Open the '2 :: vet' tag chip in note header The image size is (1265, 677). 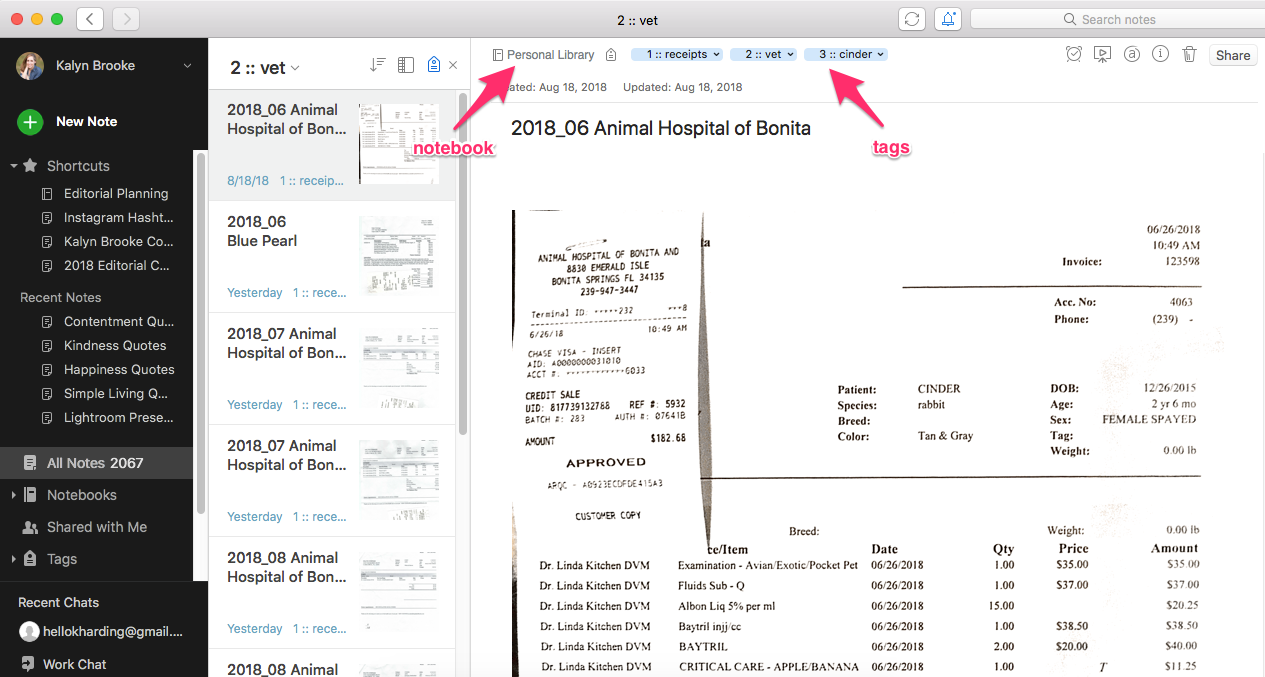[x=763, y=54]
